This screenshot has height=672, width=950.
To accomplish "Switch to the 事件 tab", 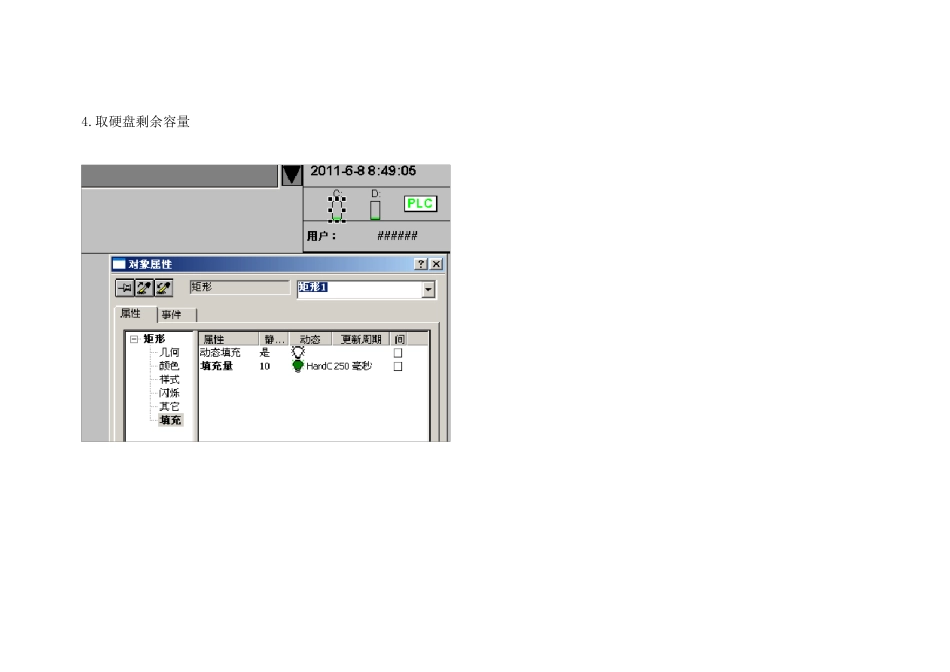I will click(x=171, y=314).
